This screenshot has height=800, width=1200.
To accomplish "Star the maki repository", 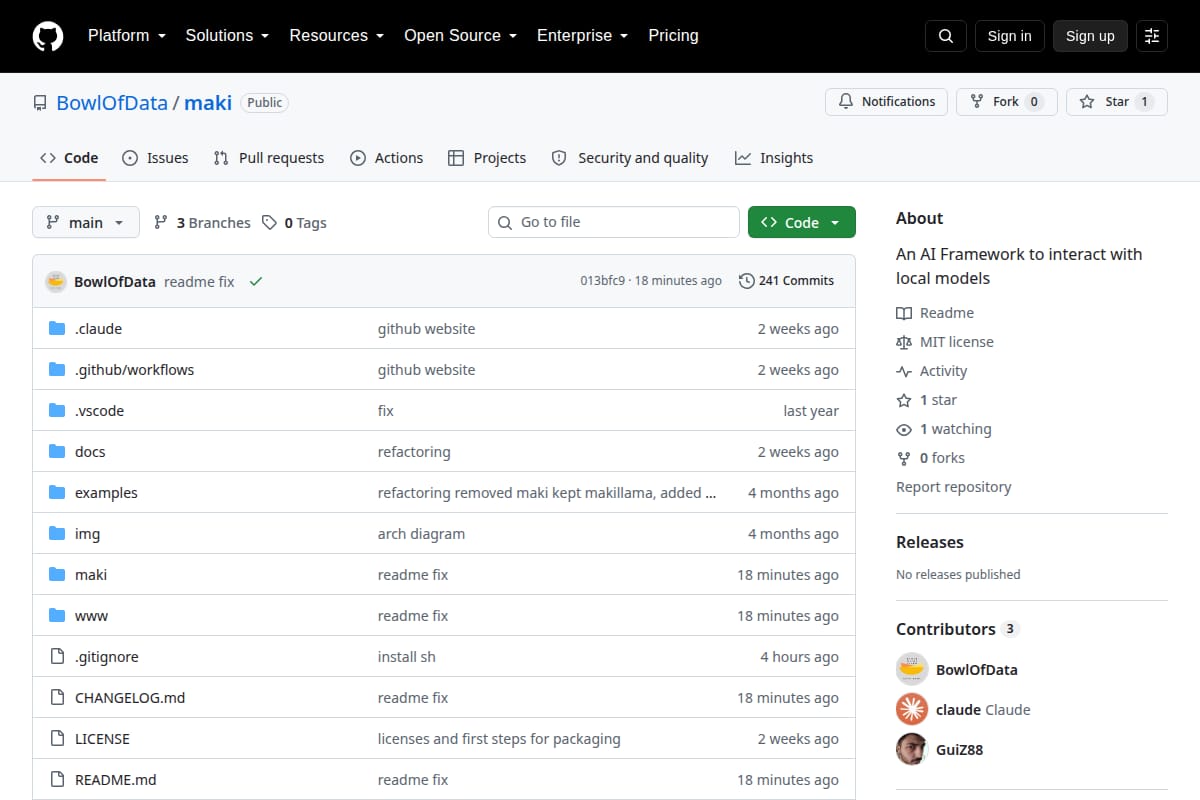I will [x=1117, y=102].
